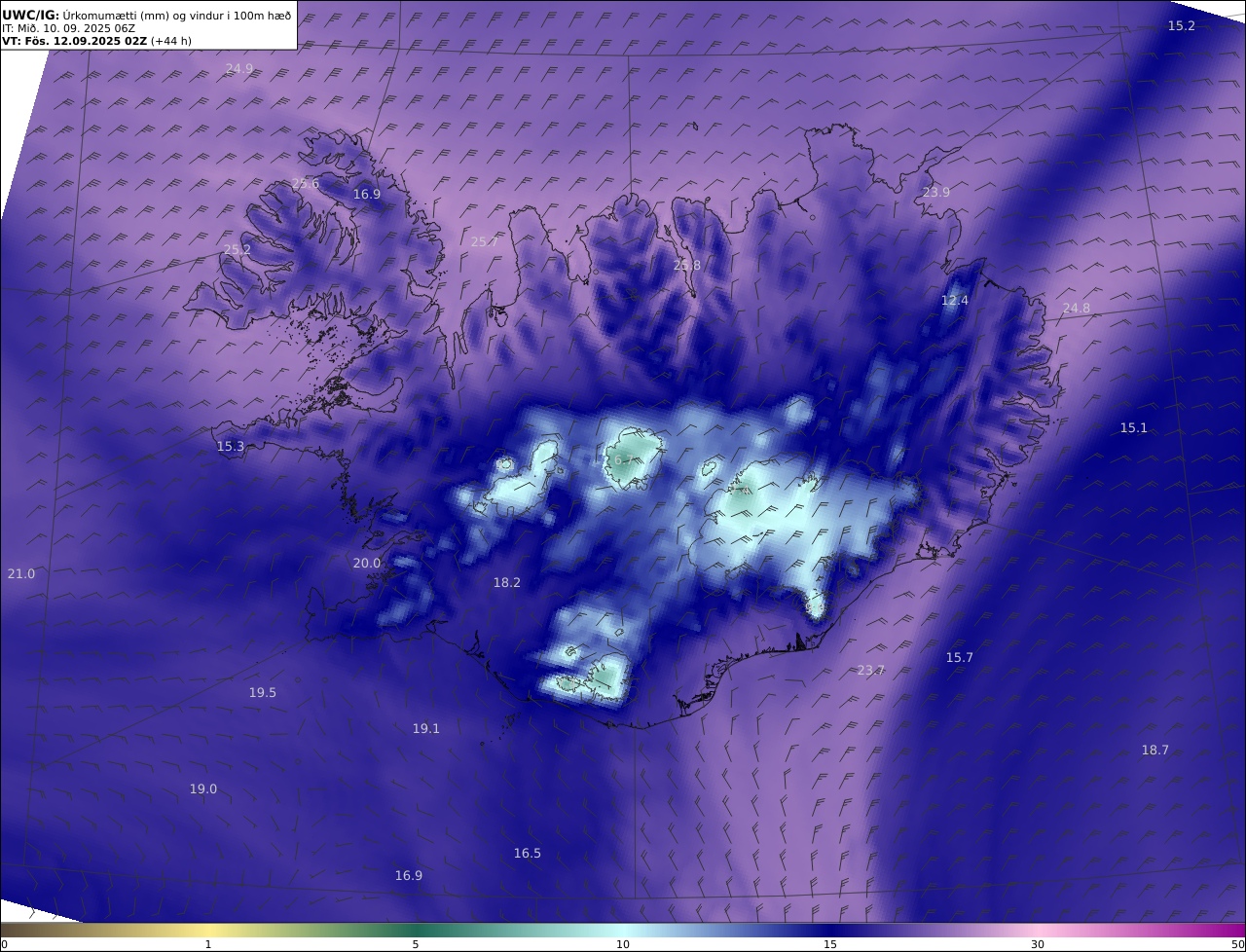Select the 24.9 value label
This screenshot has height=952, width=1246.
pos(238,68)
